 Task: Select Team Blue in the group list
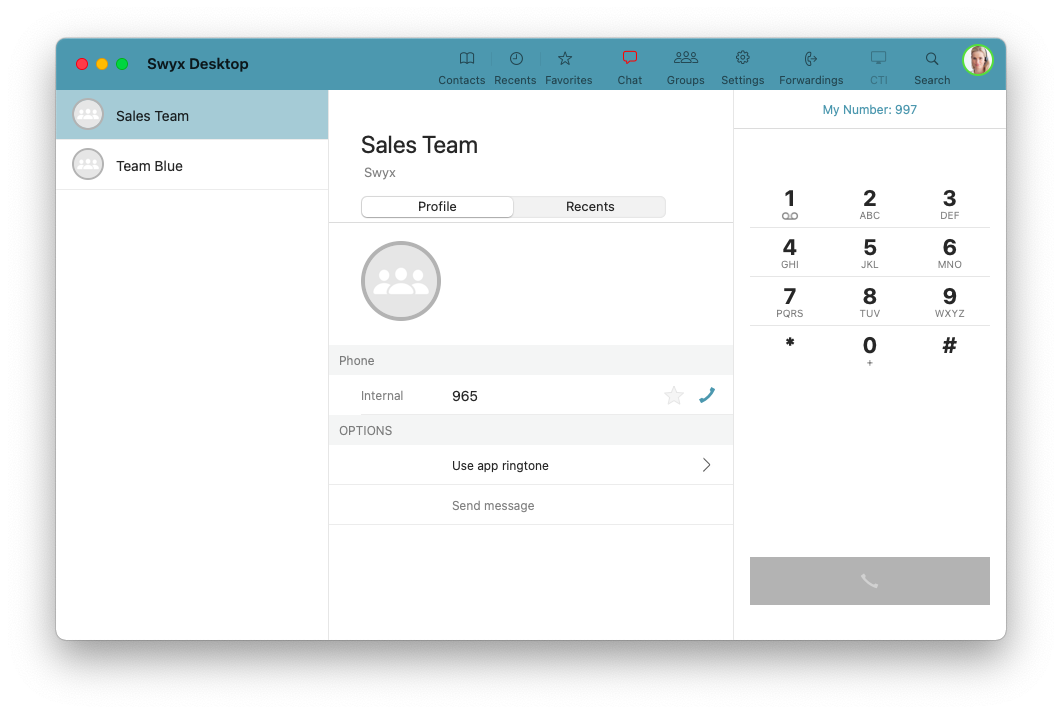pyautogui.click(x=149, y=166)
